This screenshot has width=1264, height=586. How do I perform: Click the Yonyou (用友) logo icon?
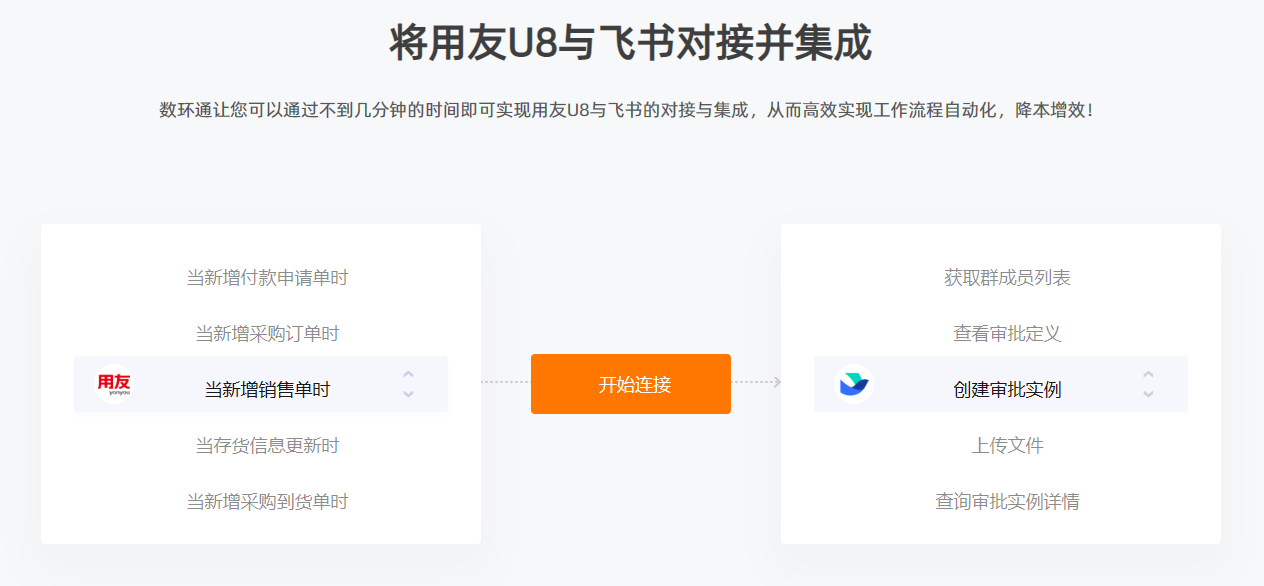(x=113, y=384)
